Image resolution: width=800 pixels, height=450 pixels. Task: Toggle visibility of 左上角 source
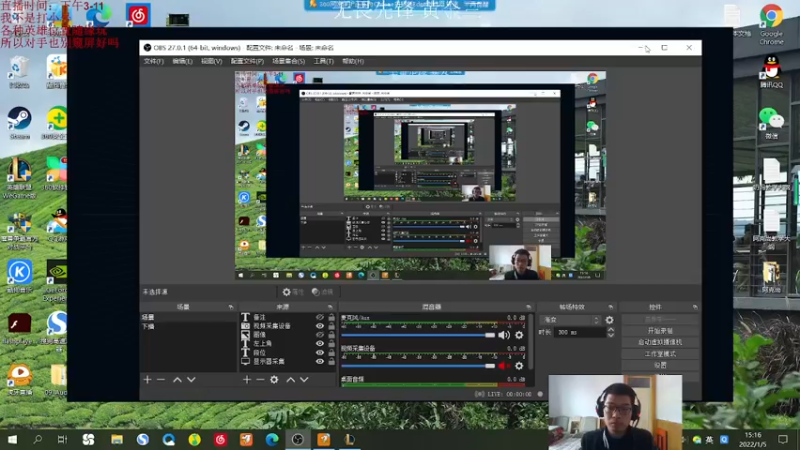pyautogui.click(x=320, y=343)
